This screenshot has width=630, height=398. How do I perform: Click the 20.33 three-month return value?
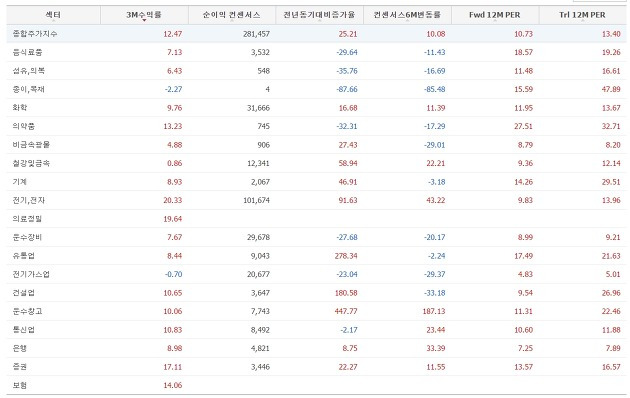[x=173, y=200]
